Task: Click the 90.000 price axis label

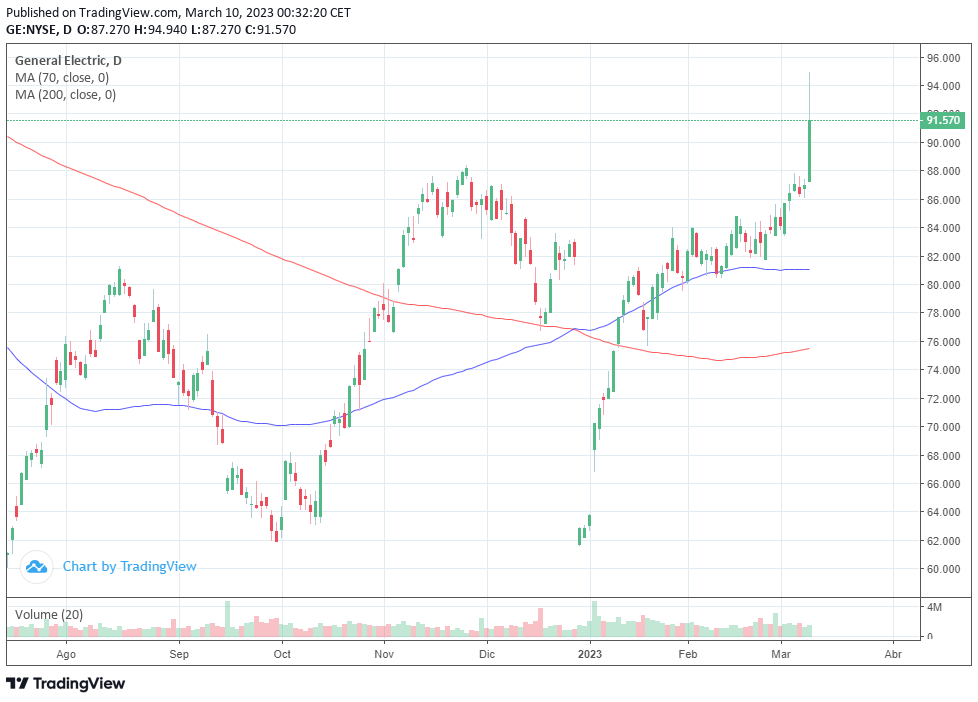Action: coord(943,143)
